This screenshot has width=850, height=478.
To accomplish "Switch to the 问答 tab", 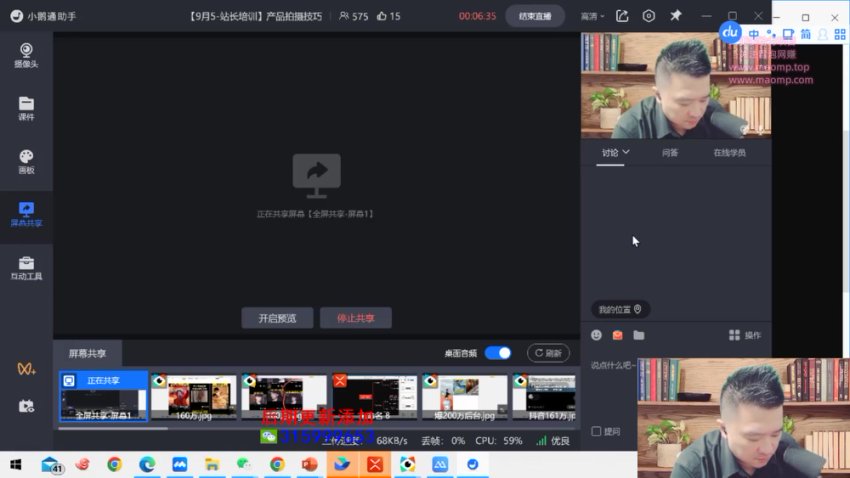I will coord(669,153).
